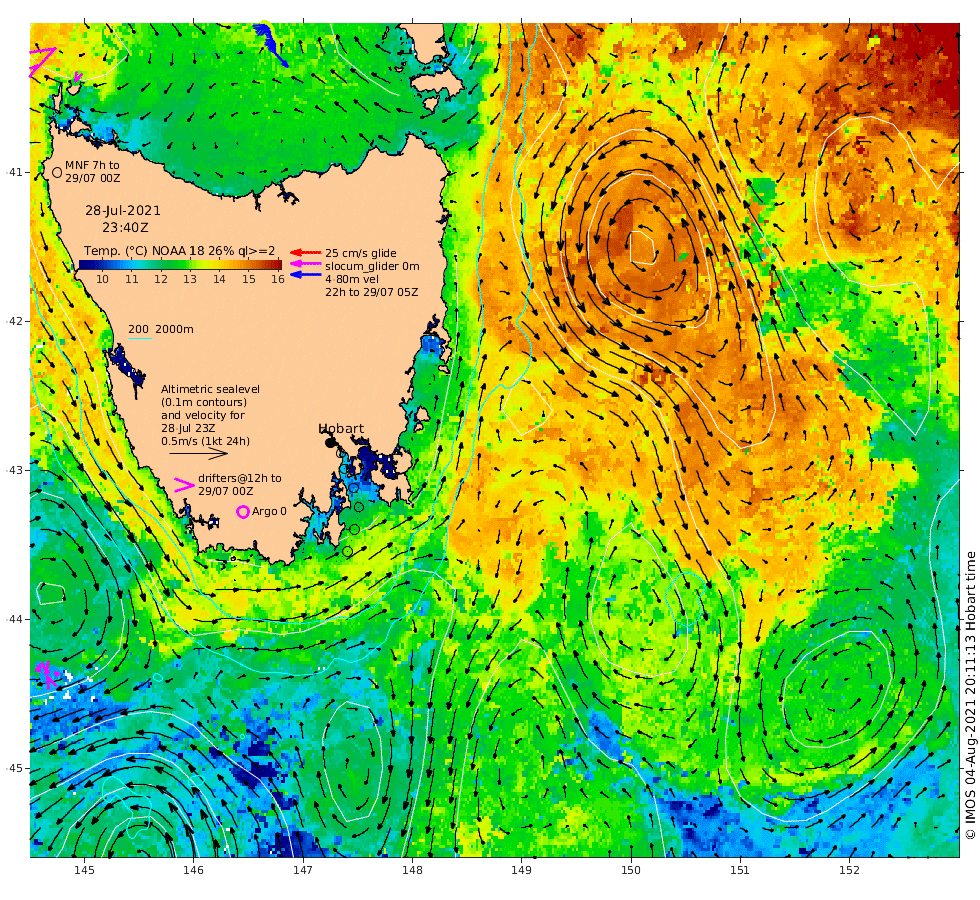Click the cyan circle contour near 150.5E, -44

tap(686, 599)
